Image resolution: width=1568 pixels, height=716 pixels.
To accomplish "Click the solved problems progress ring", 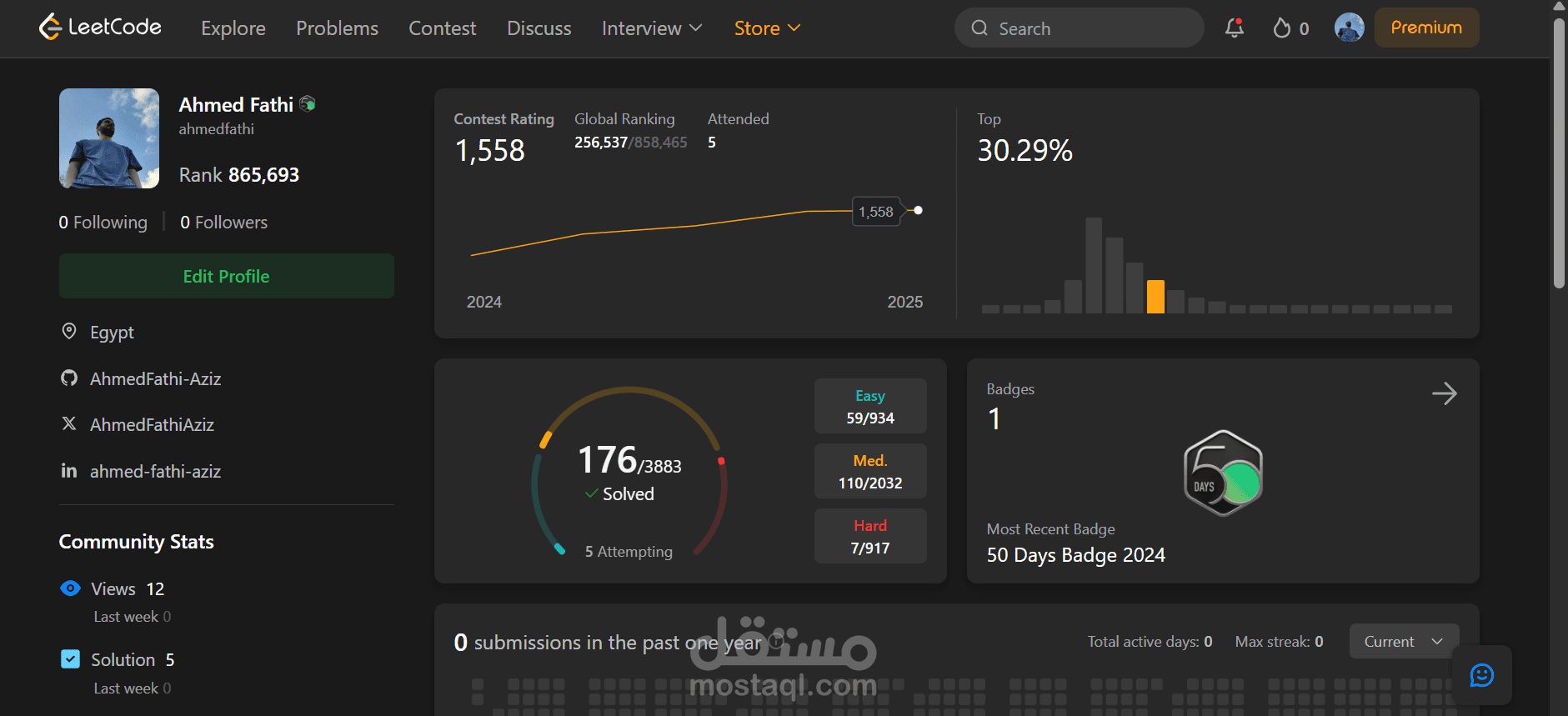I will click(x=629, y=471).
